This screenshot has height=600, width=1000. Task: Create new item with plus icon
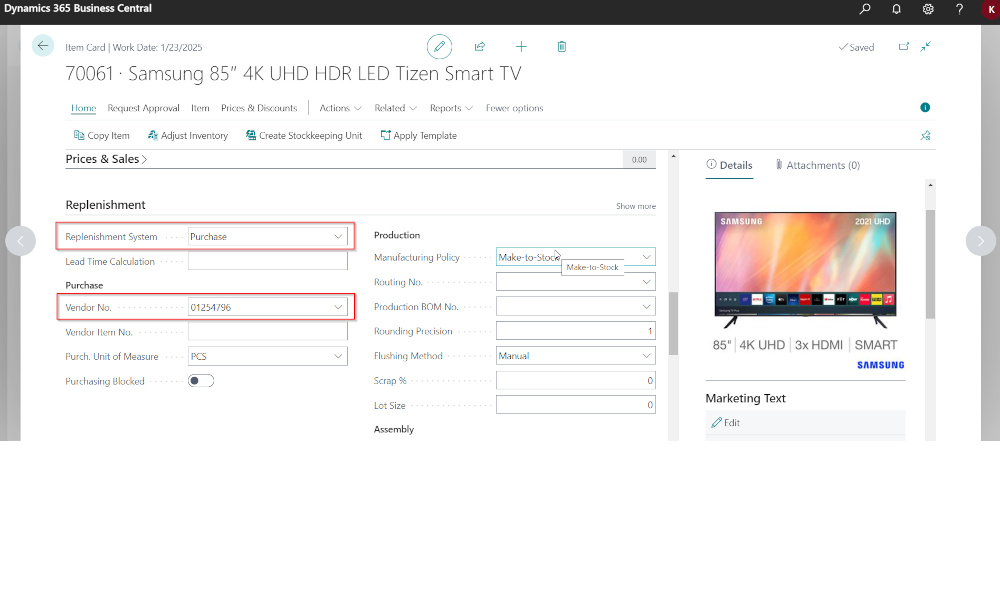pyautogui.click(x=521, y=47)
